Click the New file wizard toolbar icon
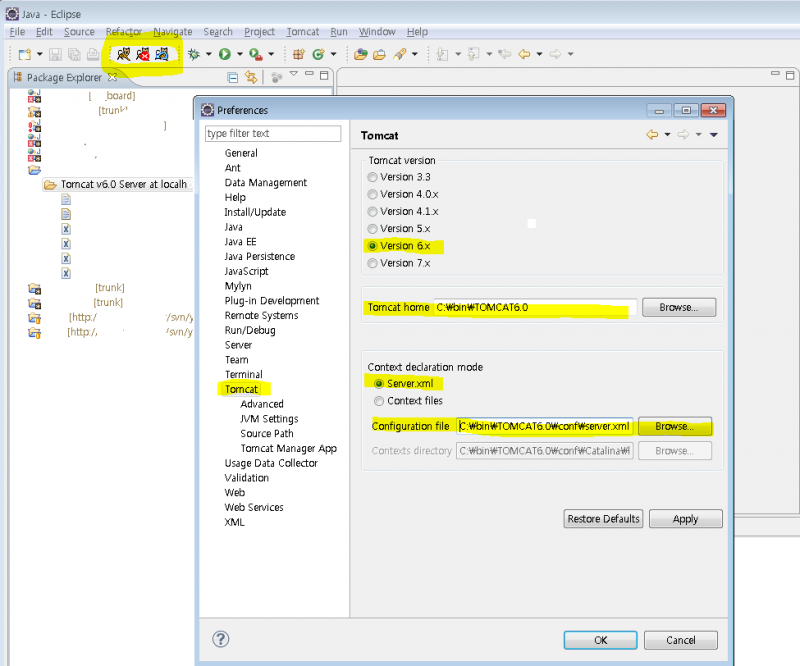Viewport: 800px width, 666px height. click(x=24, y=54)
